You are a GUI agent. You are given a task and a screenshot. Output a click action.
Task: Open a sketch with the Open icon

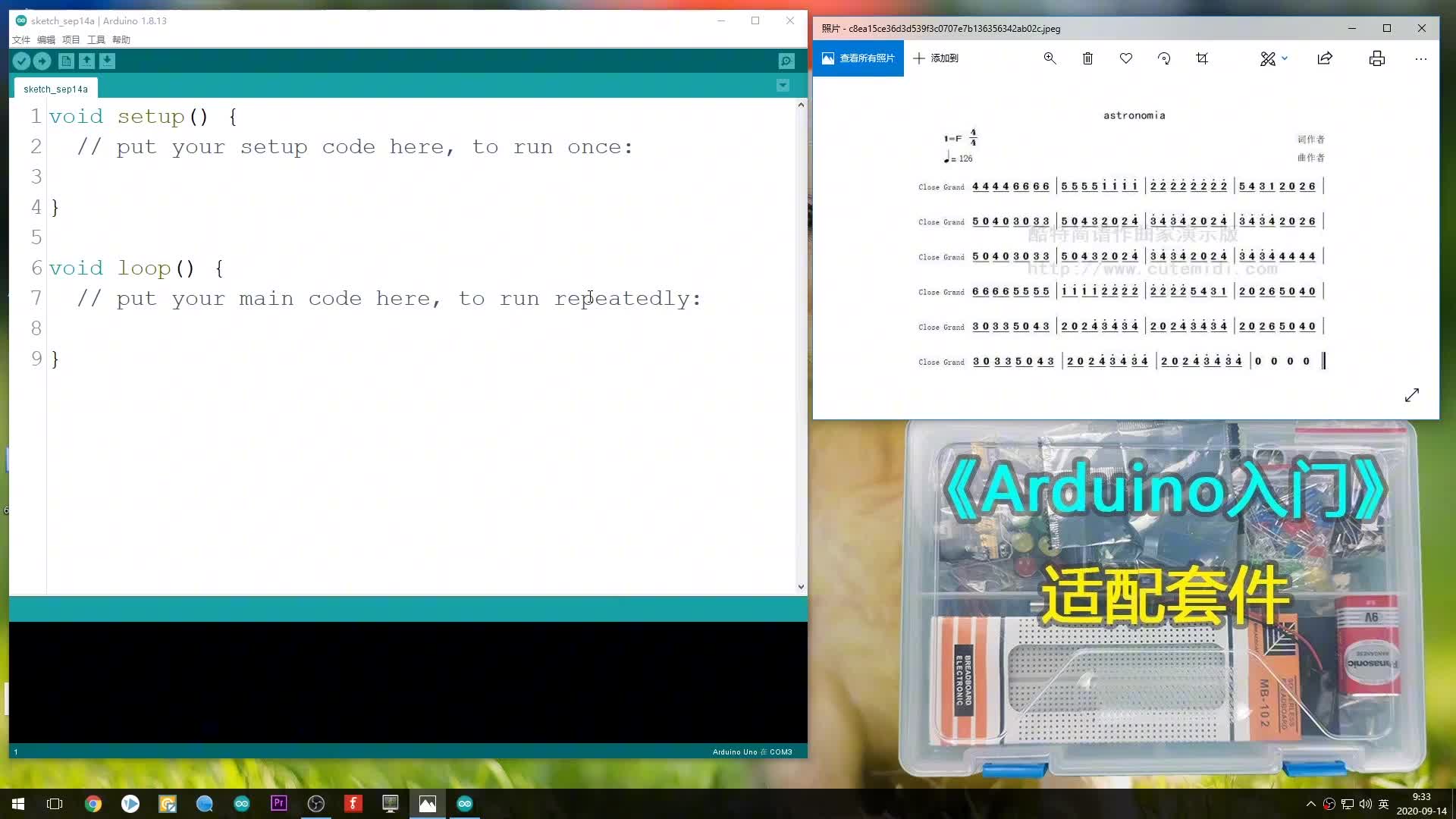(86, 61)
